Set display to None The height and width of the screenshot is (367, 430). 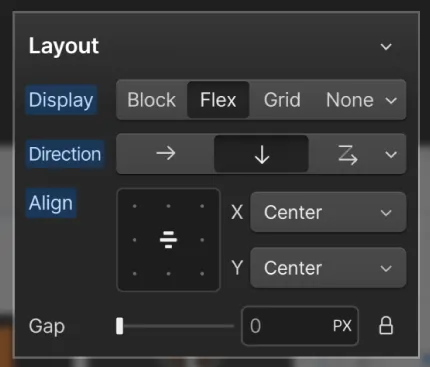pyautogui.click(x=350, y=100)
